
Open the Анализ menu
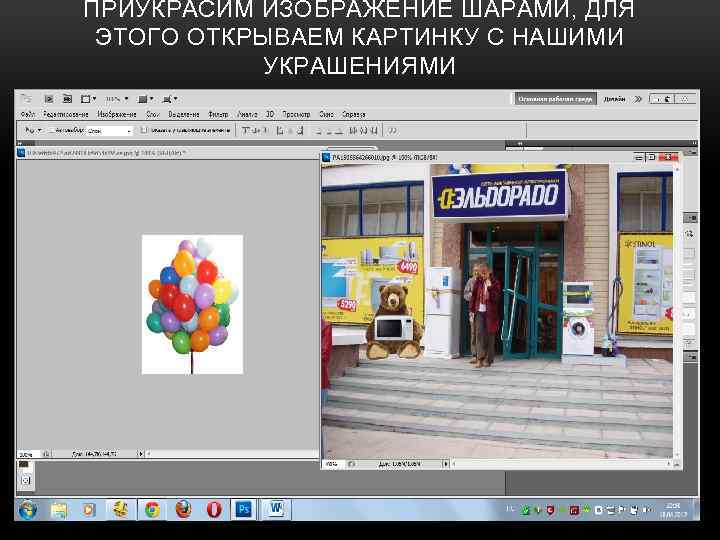click(x=247, y=114)
